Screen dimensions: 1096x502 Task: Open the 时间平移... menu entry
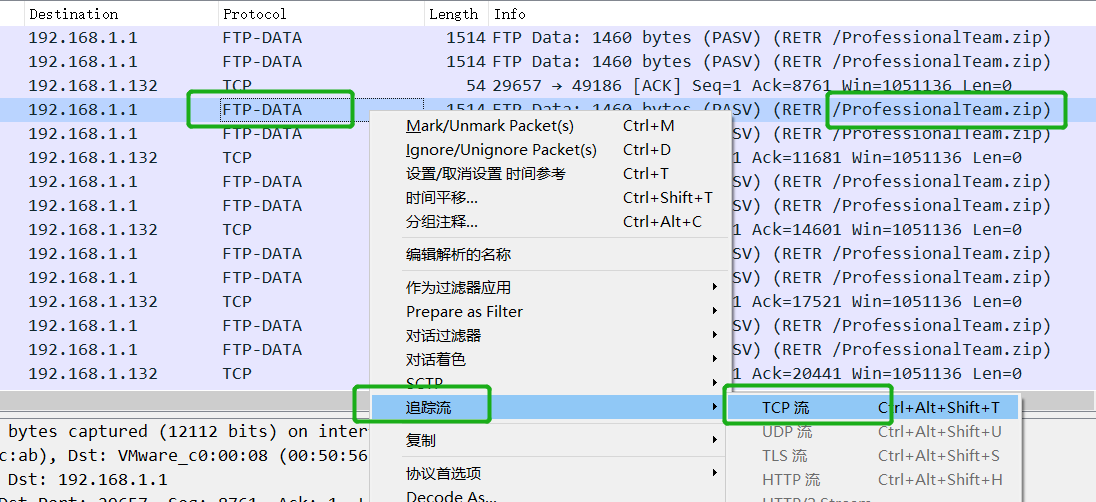(x=550, y=198)
